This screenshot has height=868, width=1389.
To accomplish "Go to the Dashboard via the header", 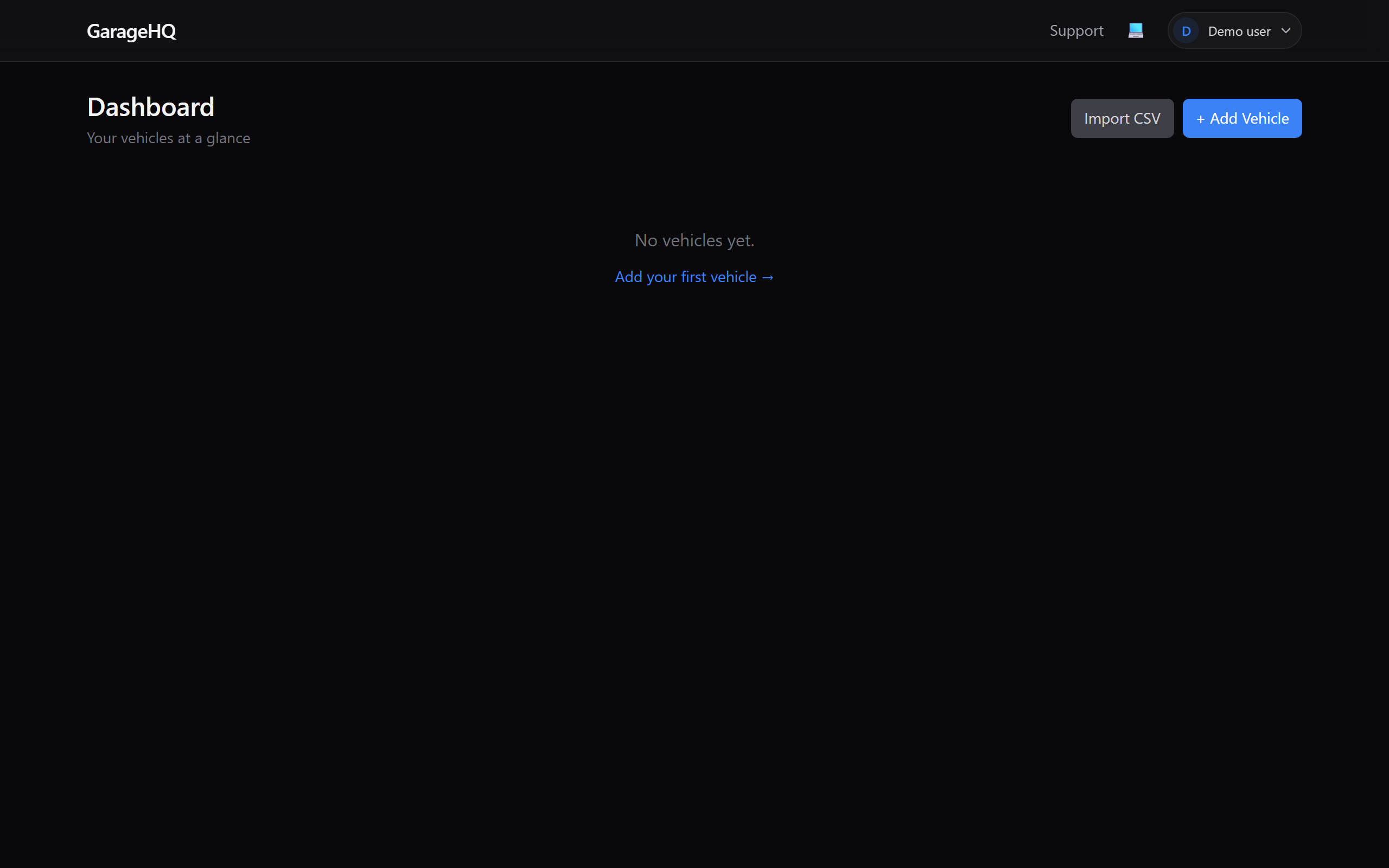I will pos(131,31).
